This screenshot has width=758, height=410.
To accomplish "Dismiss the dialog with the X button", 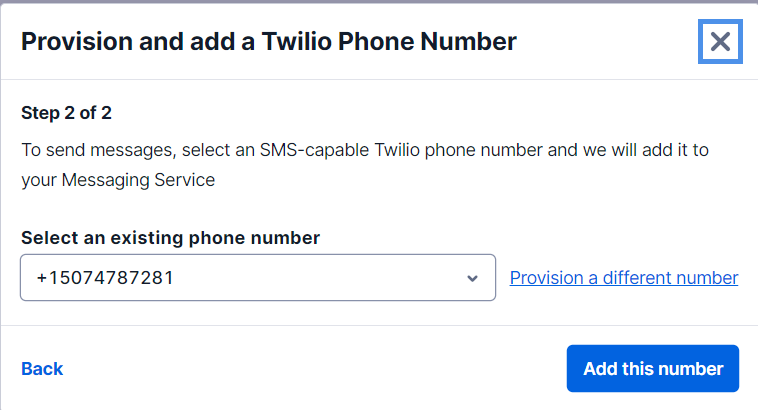I will tap(720, 41).
